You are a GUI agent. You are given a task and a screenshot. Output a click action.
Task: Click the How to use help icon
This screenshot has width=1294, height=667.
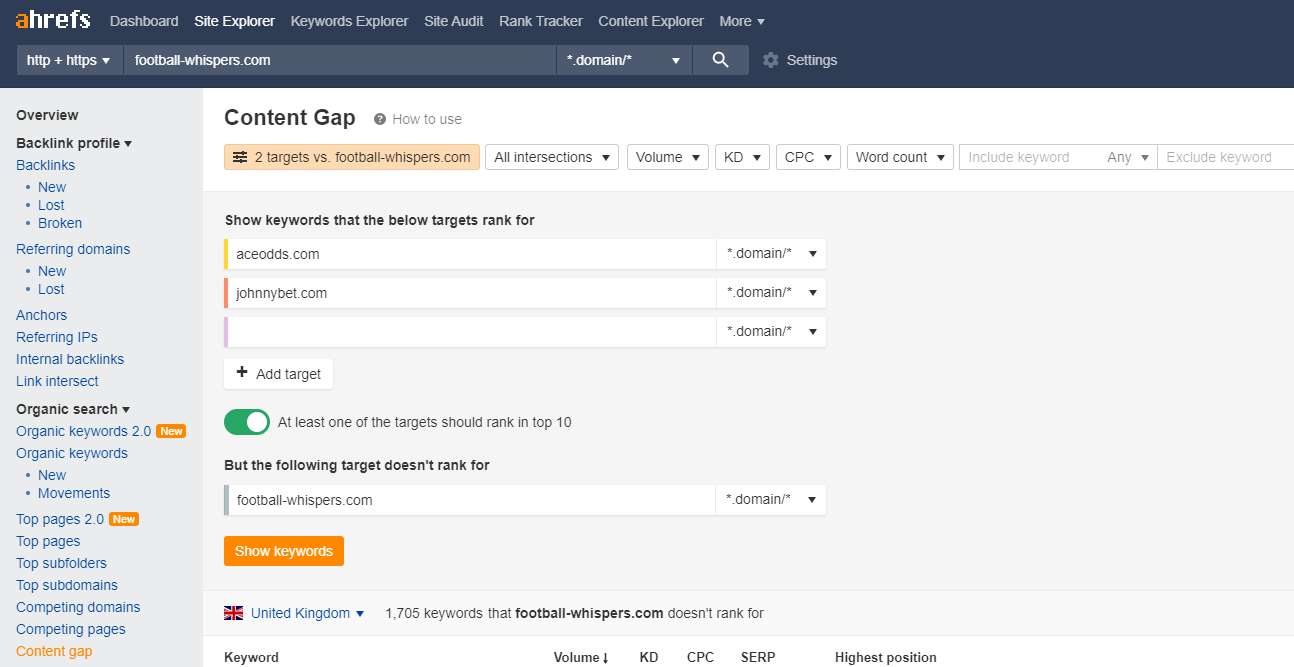[380, 119]
